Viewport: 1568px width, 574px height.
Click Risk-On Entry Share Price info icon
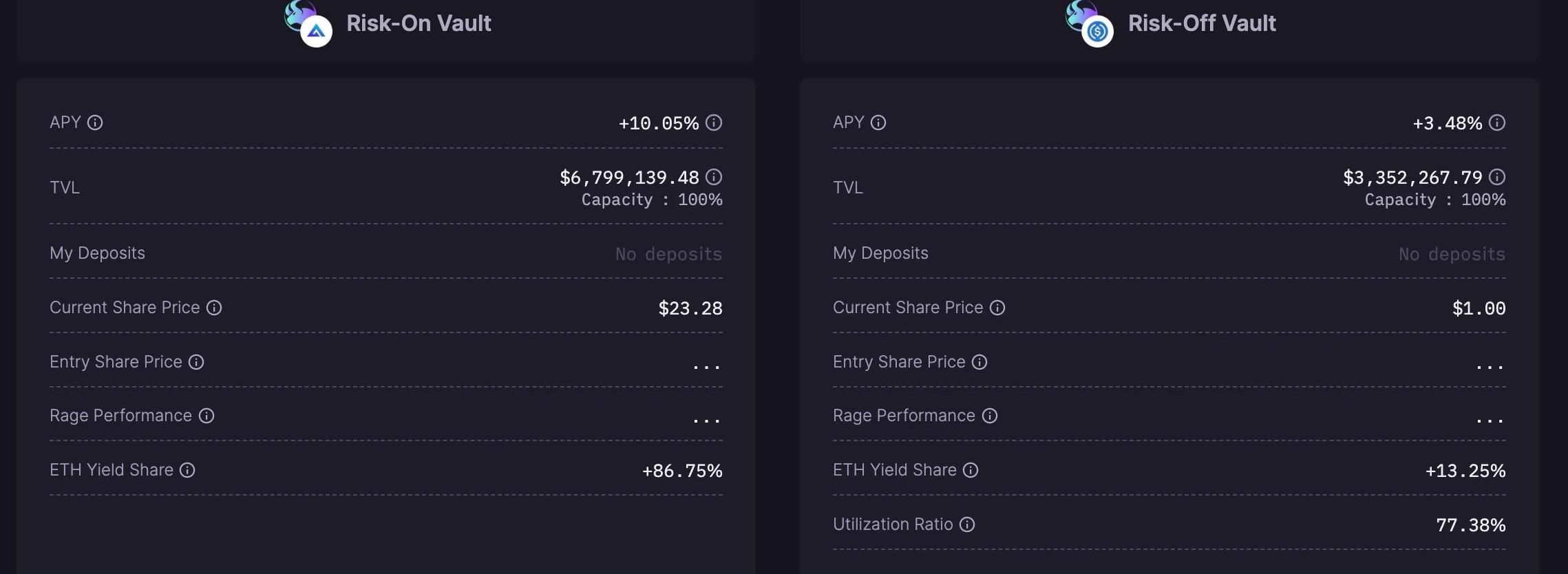pos(196,362)
